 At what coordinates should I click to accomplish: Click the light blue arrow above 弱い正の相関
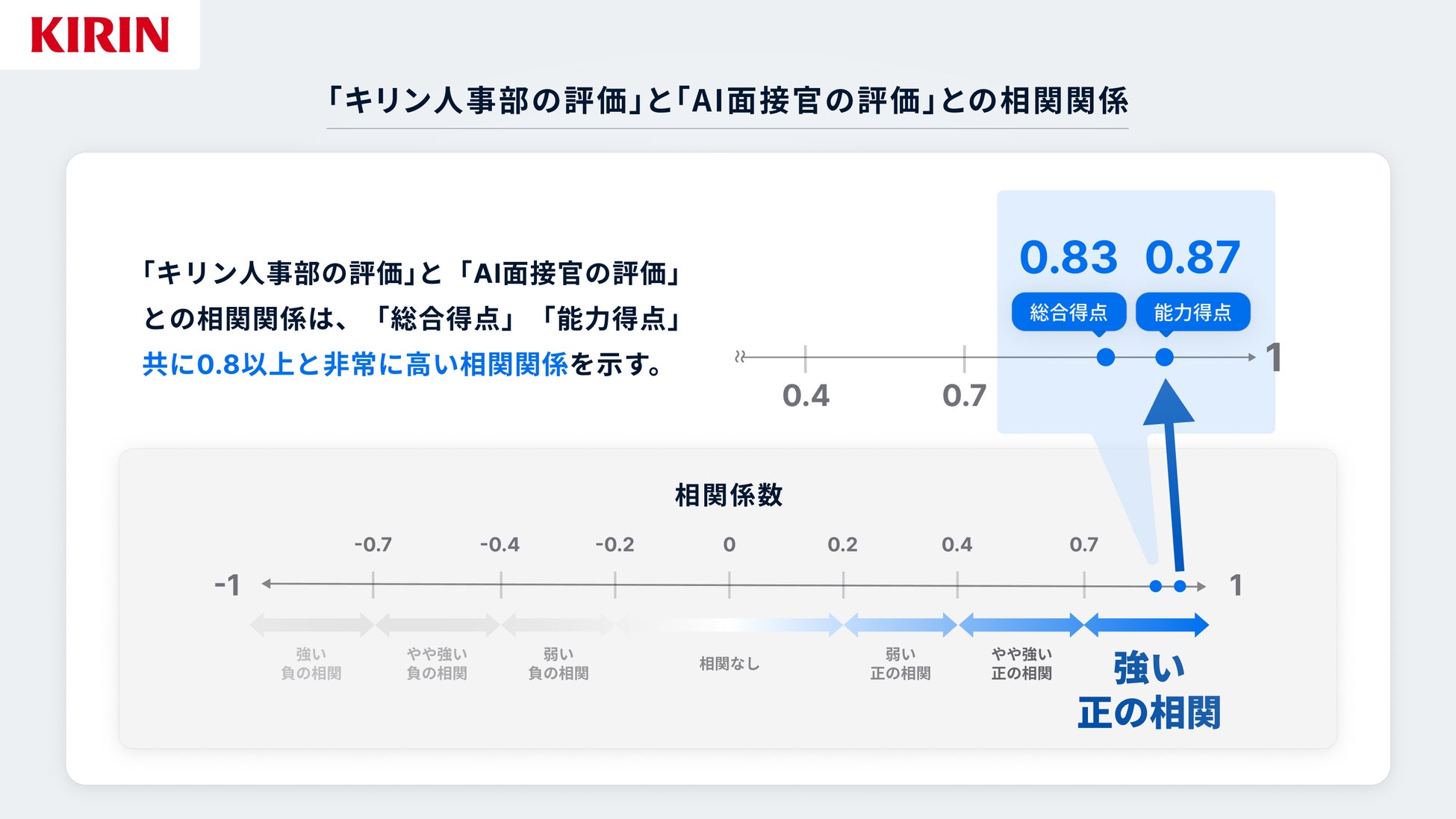tap(900, 625)
